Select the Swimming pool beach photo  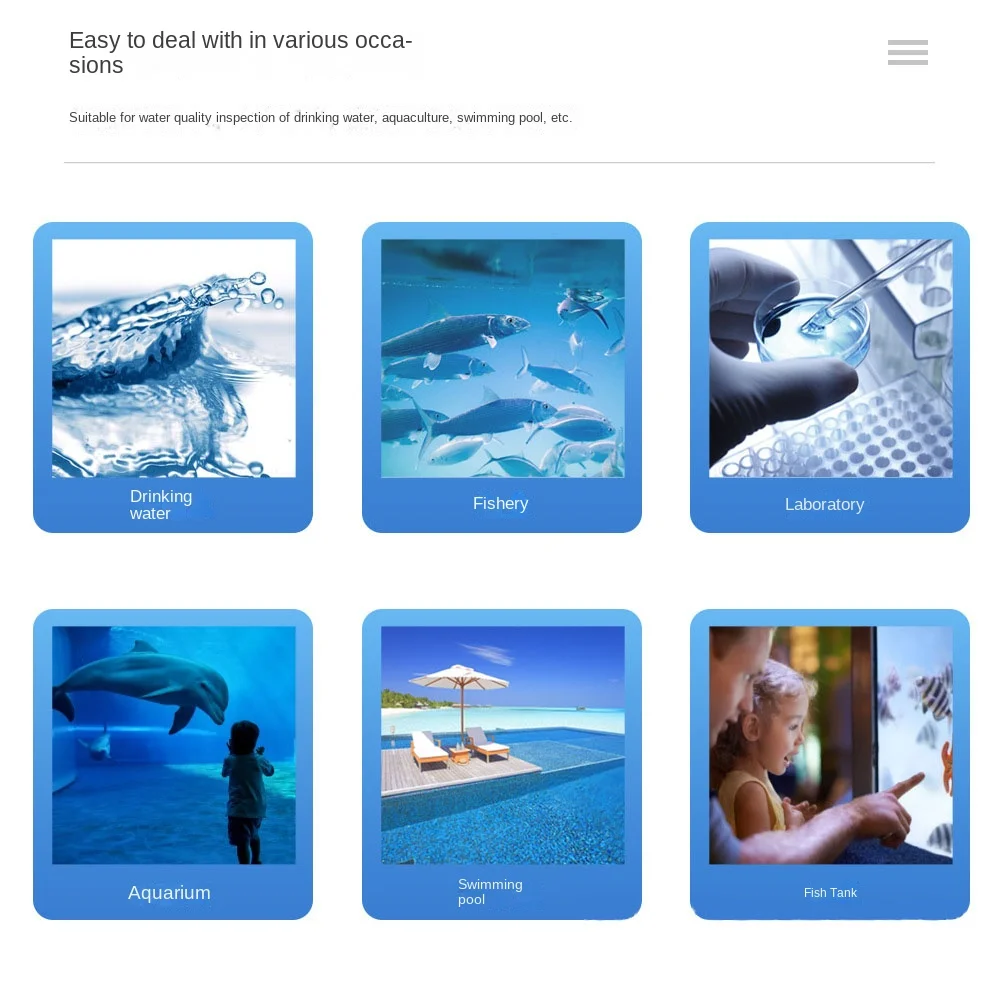click(x=503, y=745)
